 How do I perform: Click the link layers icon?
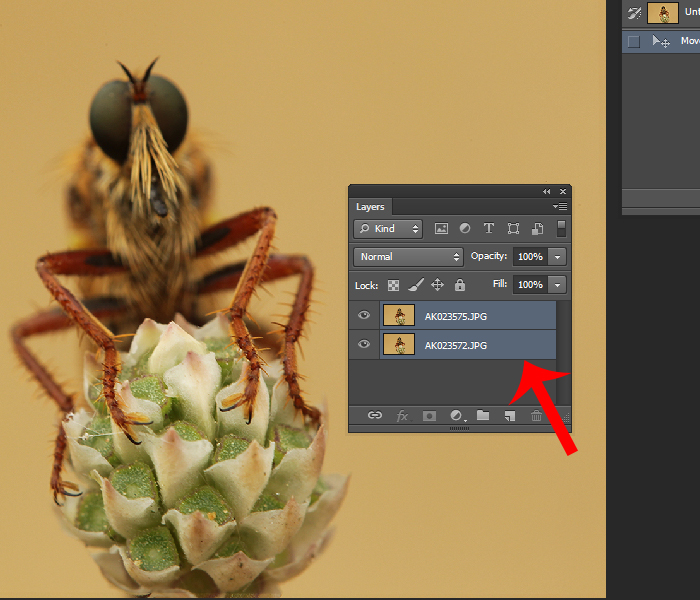[x=375, y=416]
